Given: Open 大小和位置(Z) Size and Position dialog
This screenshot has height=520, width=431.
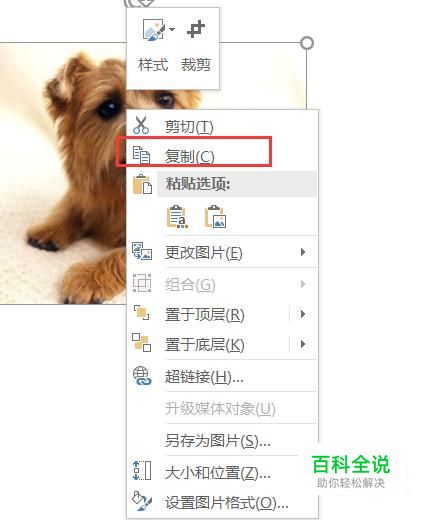Looking at the screenshot, I should (223, 472).
